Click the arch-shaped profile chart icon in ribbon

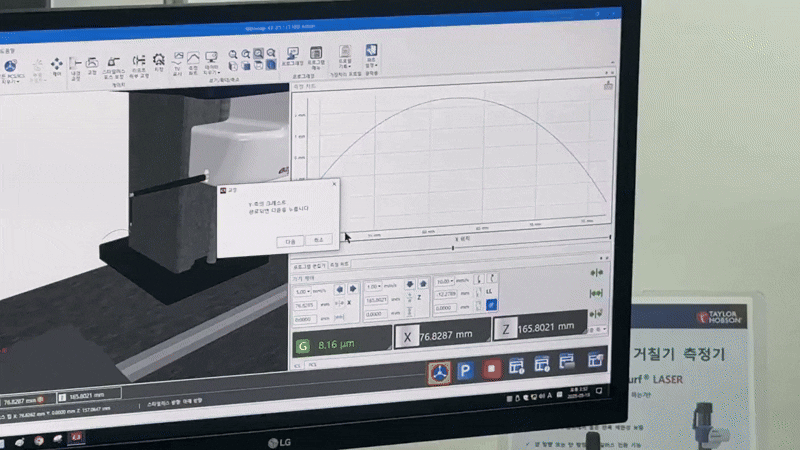pyautogui.click(x=193, y=58)
